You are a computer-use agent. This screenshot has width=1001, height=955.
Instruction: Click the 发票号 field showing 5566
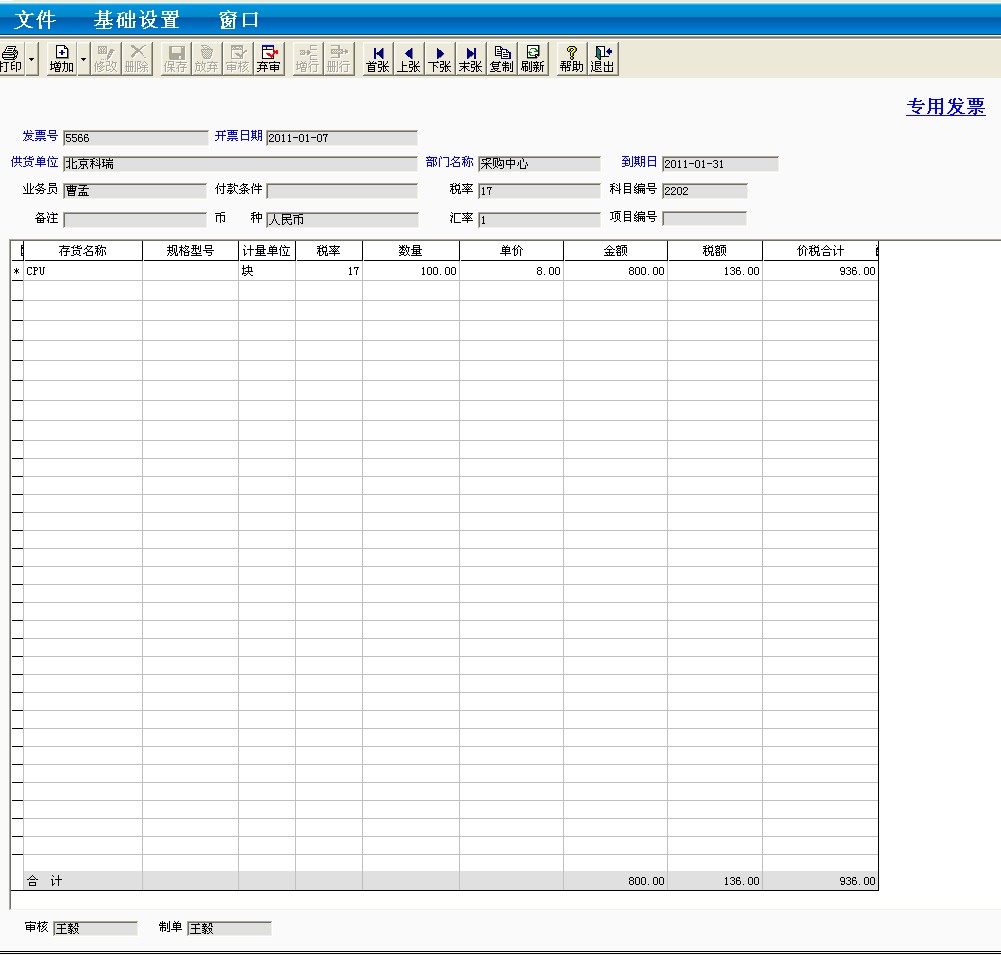click(x=120, y=138)
